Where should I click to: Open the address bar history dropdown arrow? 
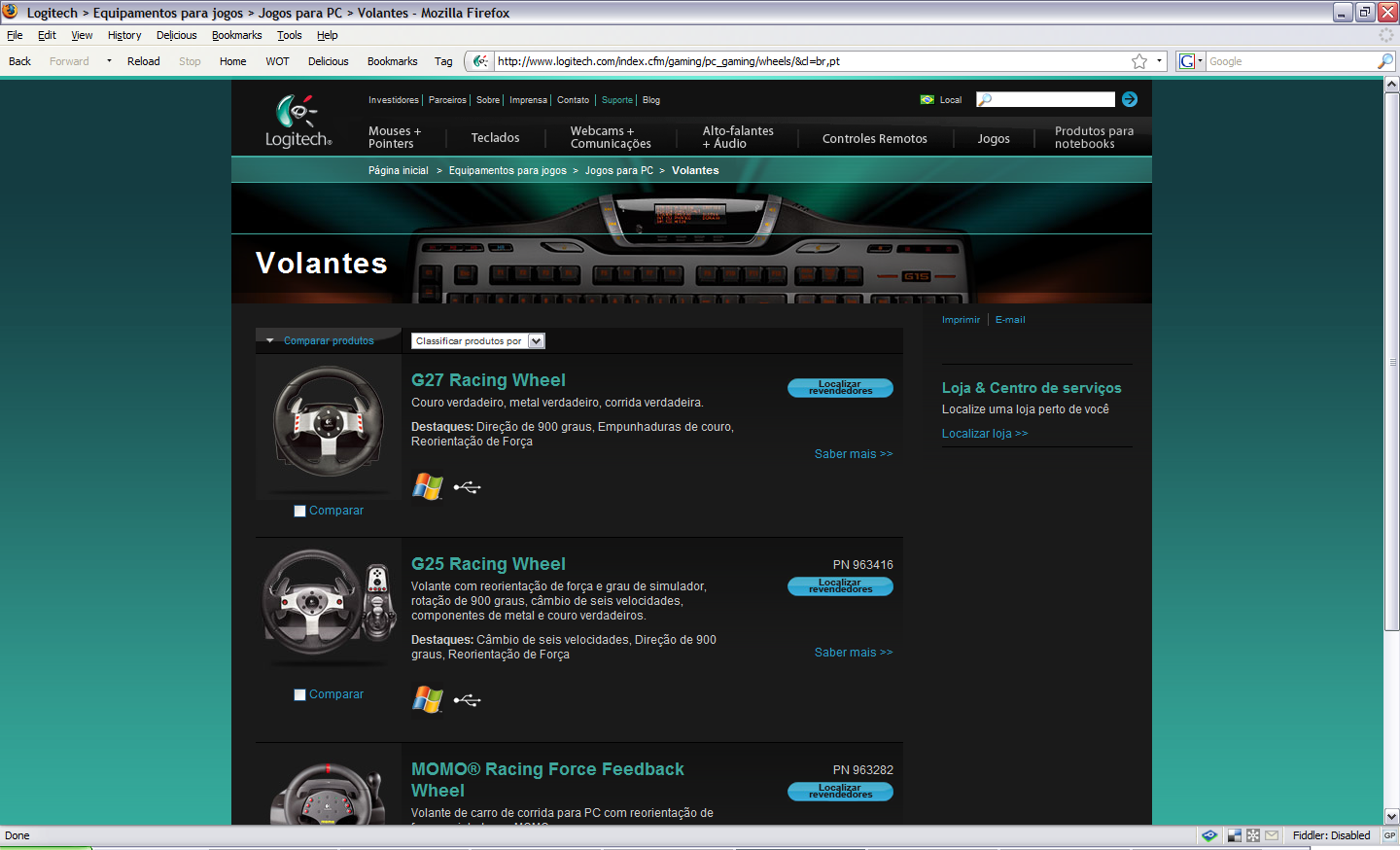tap(1159, 61)
